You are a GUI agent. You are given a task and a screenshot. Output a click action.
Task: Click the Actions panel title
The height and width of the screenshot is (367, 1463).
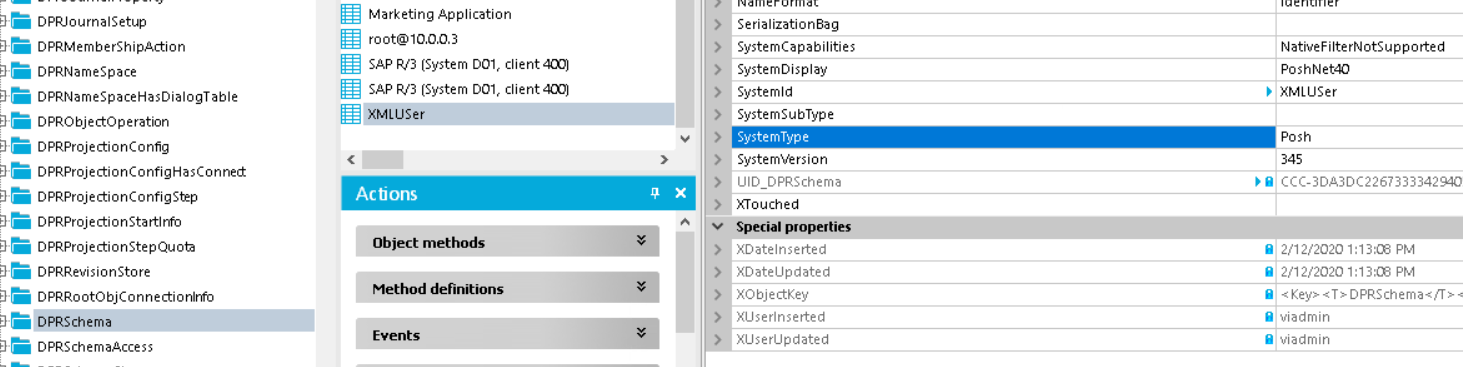coord(386,193)
